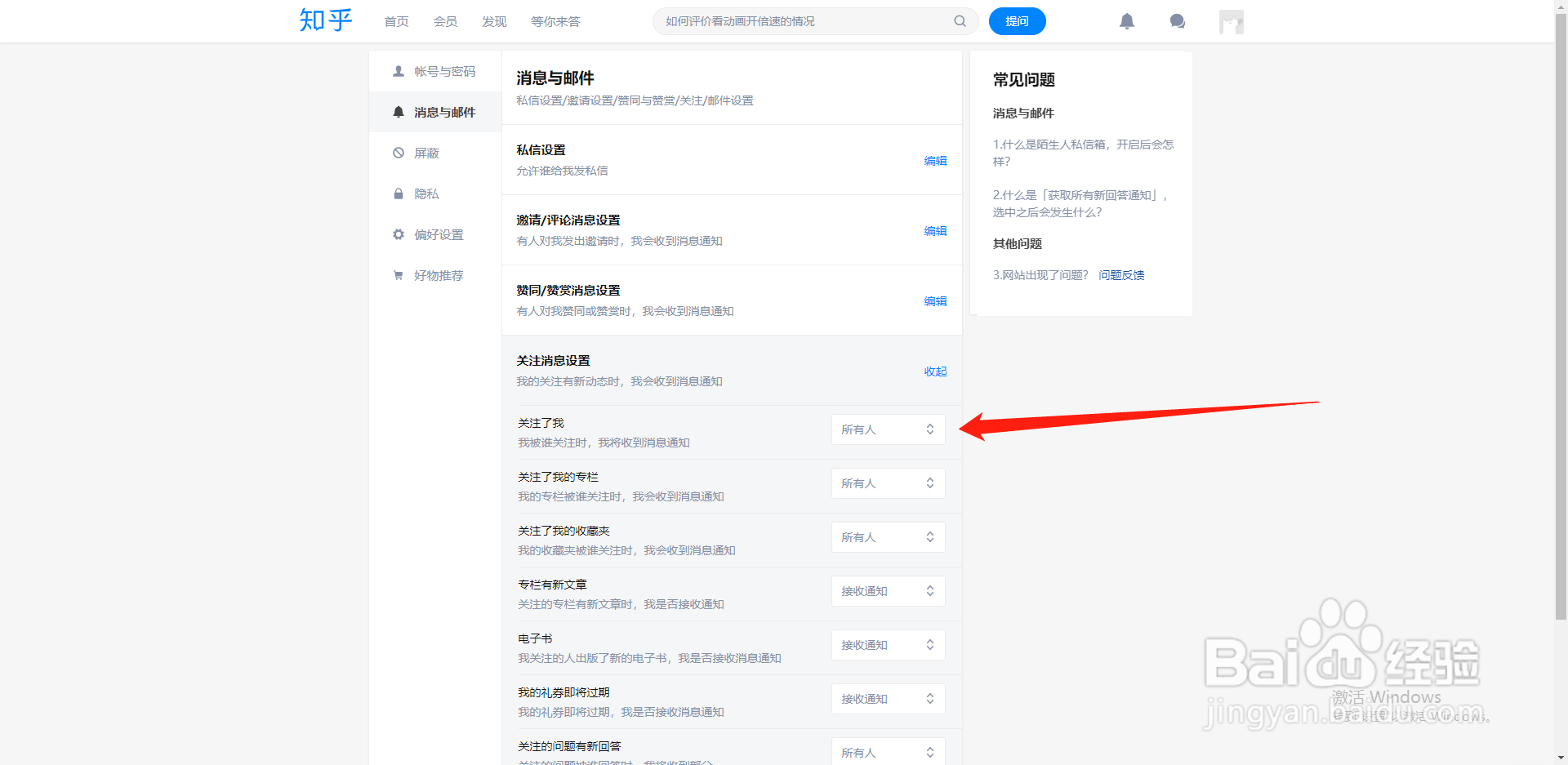Open the 所有人 dropdown for 关注了我
The image size is (1568, 765).
point(888,429)
